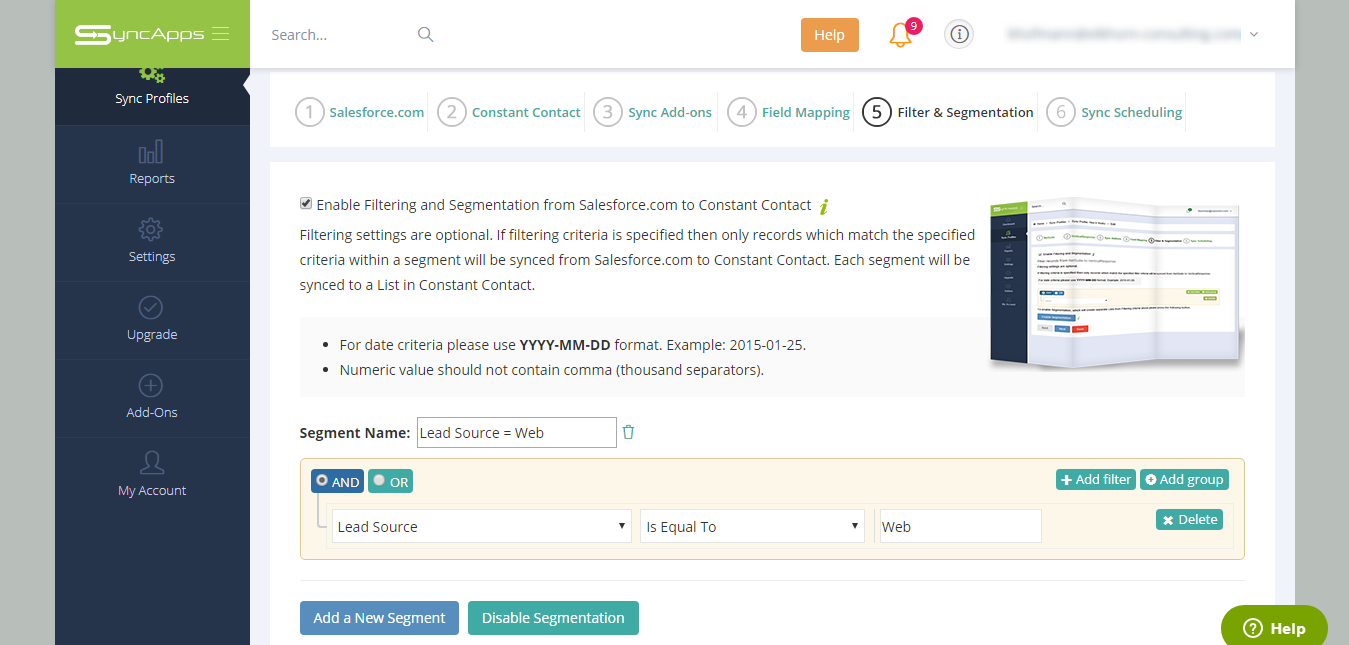Viewport: 1349px width, 645px height.
Task: Click Add group button
Action: 1184,480
